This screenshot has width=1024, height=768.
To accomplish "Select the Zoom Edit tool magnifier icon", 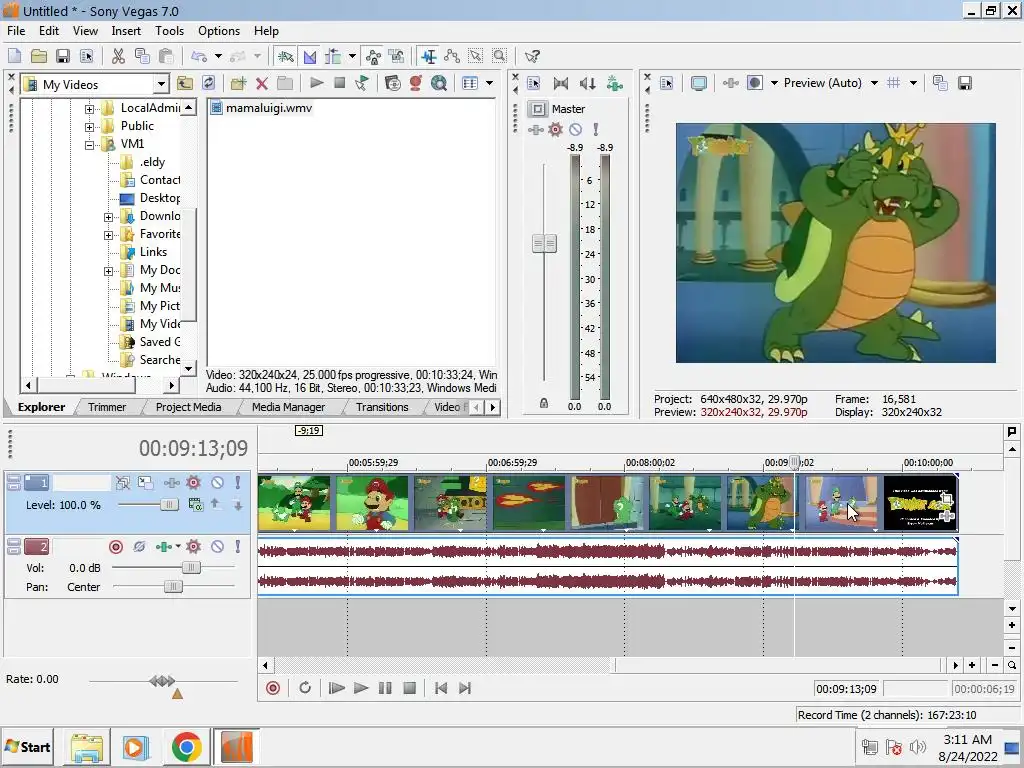I will coord(500,56).
